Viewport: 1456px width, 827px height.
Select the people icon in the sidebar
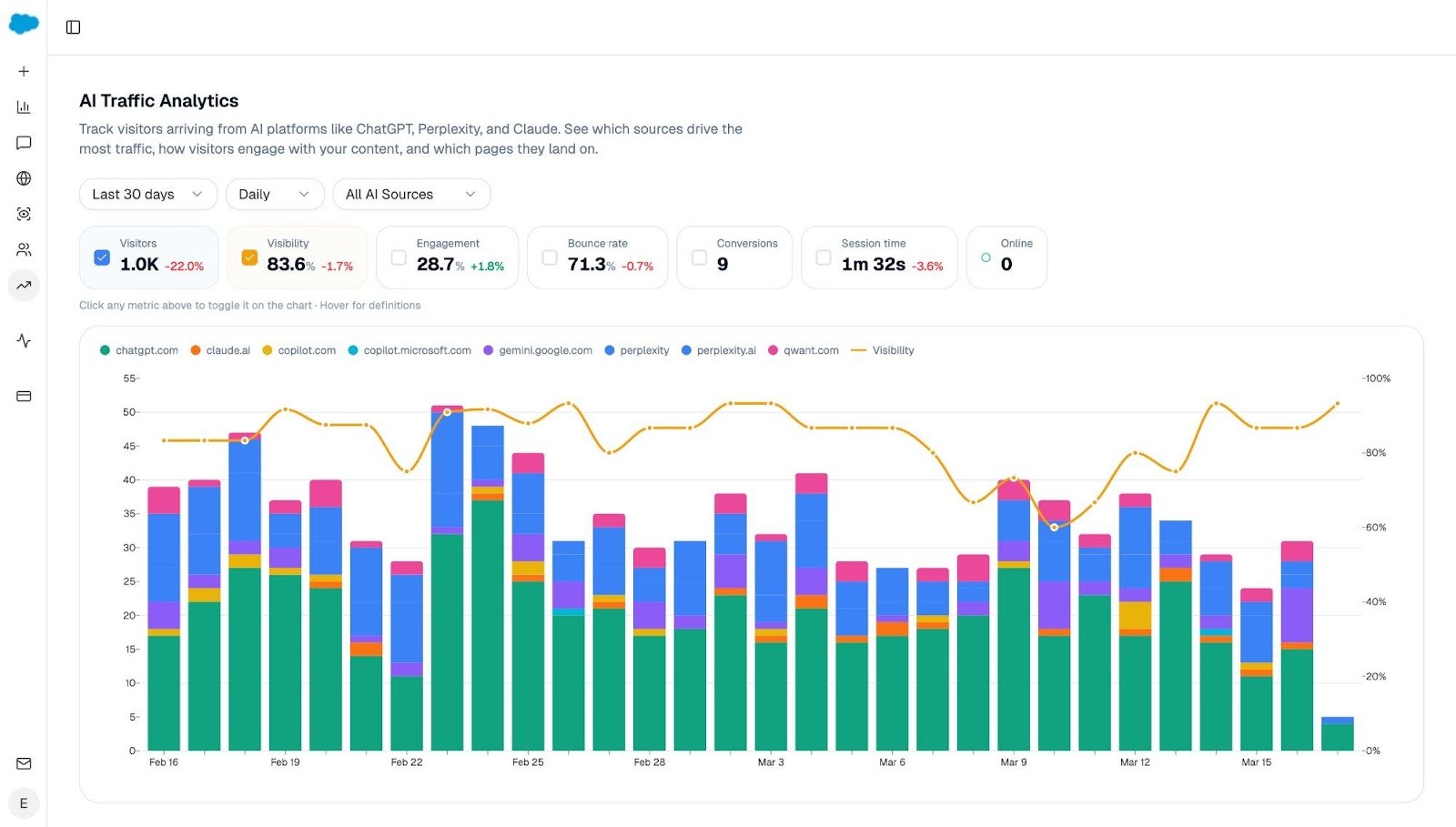coord(24,249)
